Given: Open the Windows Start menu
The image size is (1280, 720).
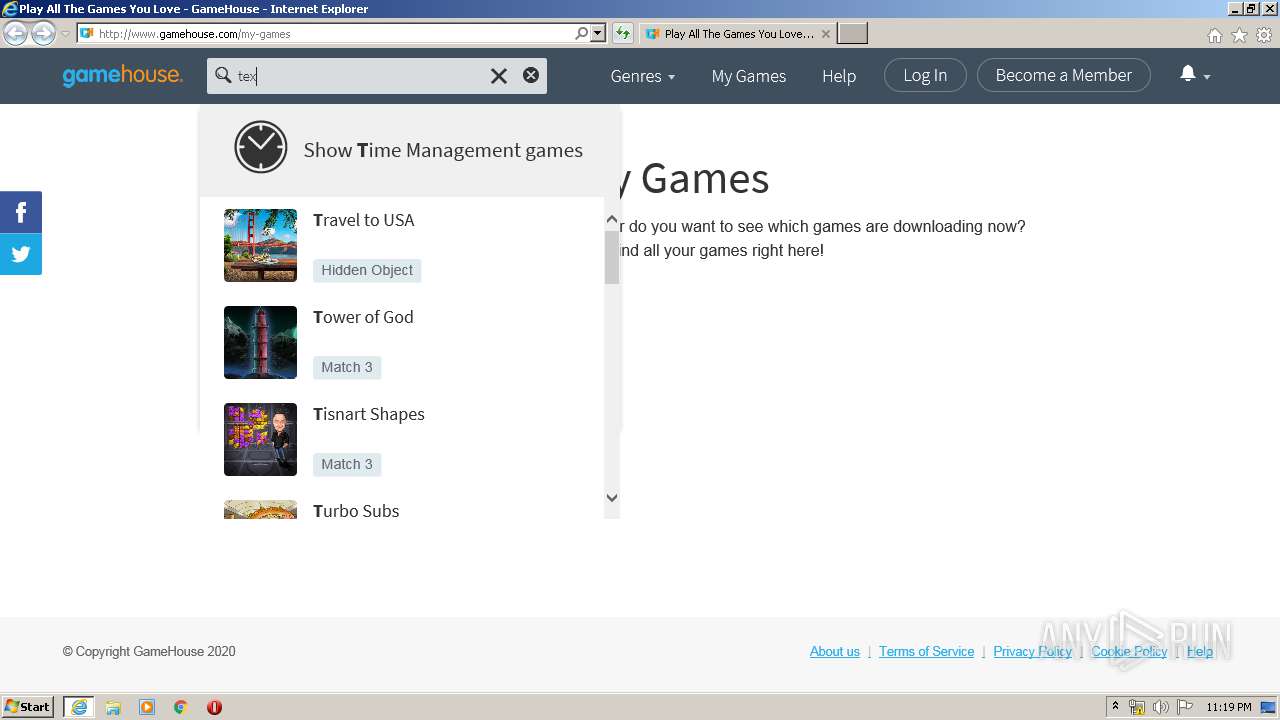Looking at the screenshot, I should tap(27, 706).
